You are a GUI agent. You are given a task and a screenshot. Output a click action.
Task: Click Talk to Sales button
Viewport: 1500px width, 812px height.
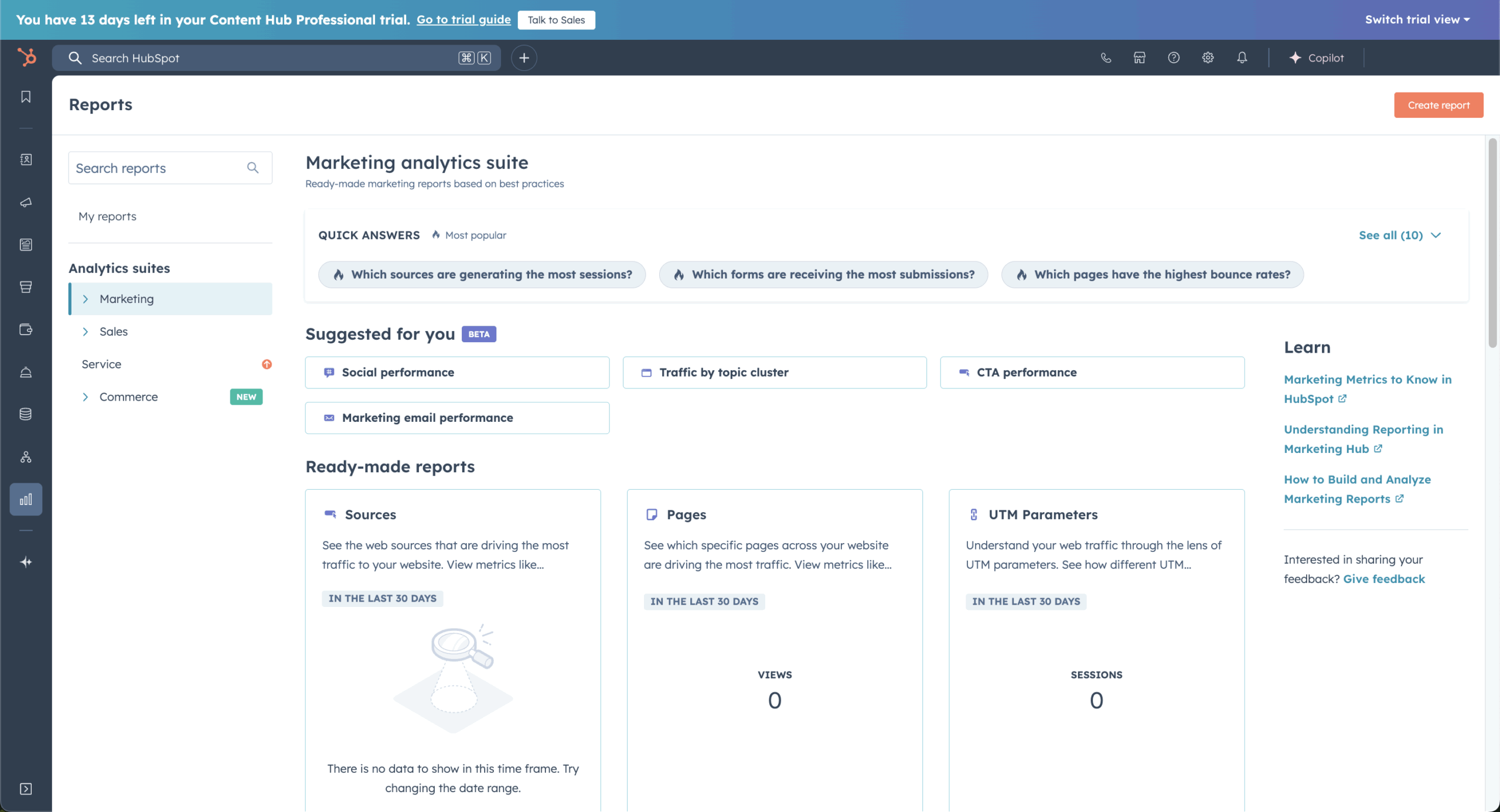pos(556,19)
